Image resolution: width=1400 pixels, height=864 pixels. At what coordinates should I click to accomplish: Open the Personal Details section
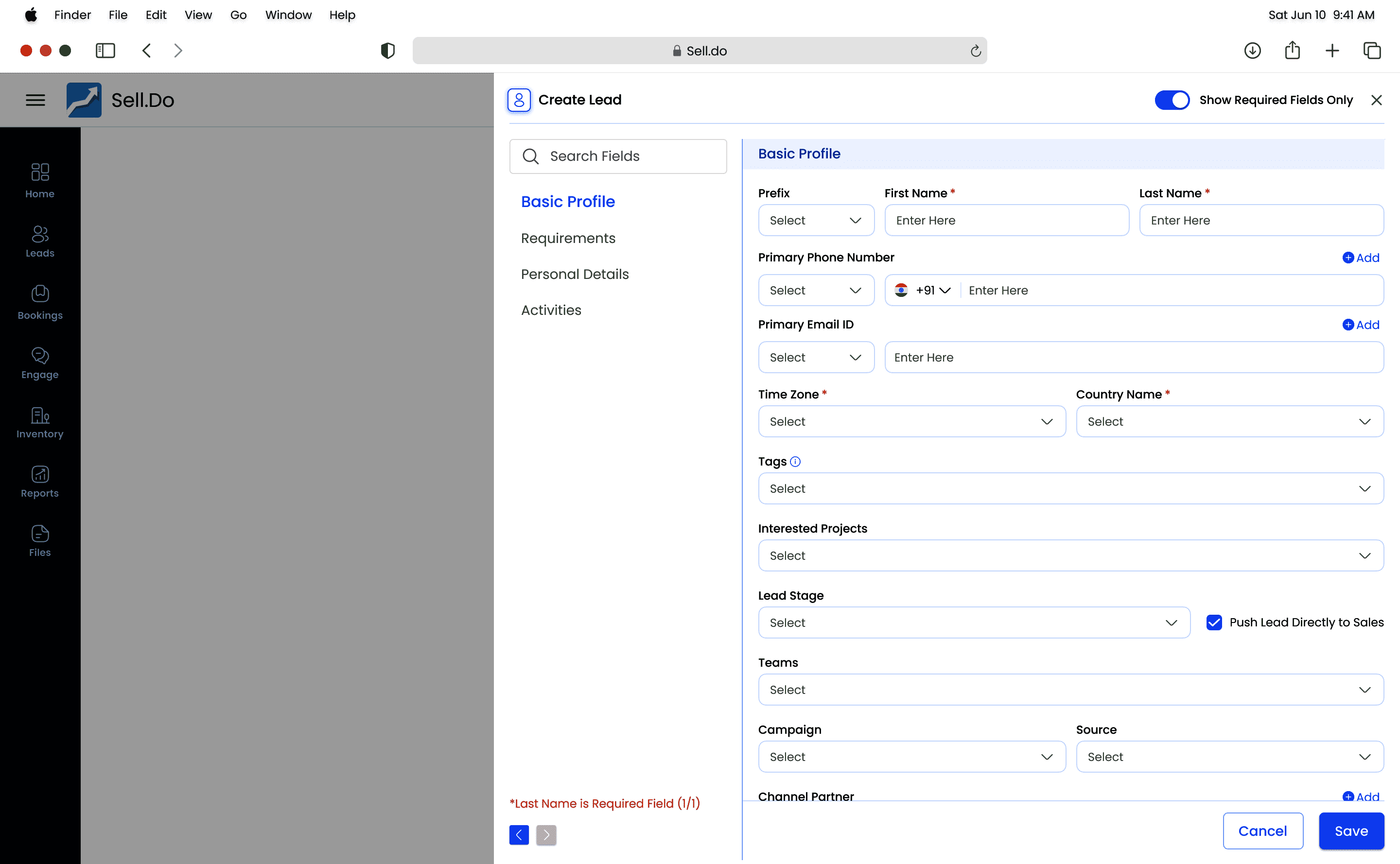coord(575,274)
